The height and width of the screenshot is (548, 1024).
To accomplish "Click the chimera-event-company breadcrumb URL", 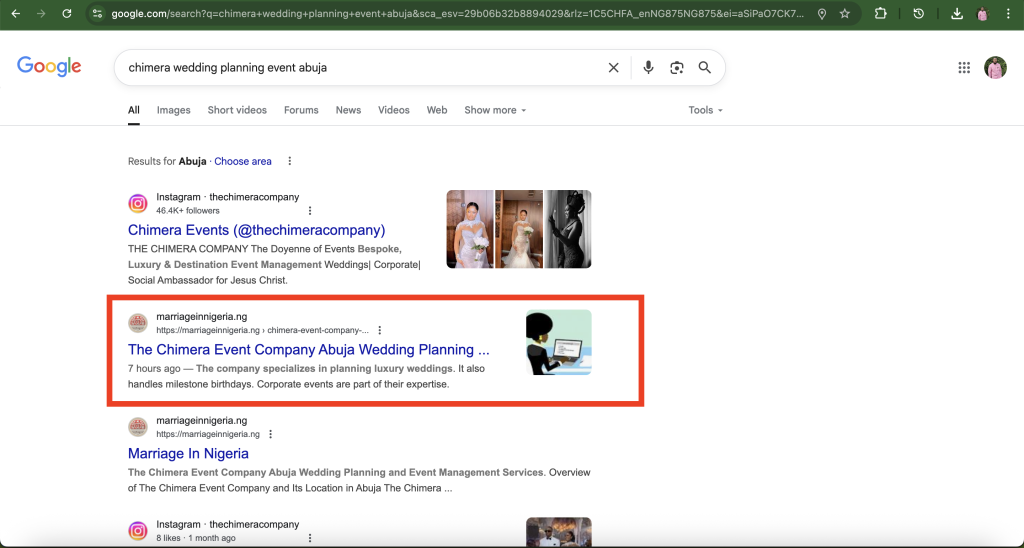I will pyautogui.click(x=262, y=330).
